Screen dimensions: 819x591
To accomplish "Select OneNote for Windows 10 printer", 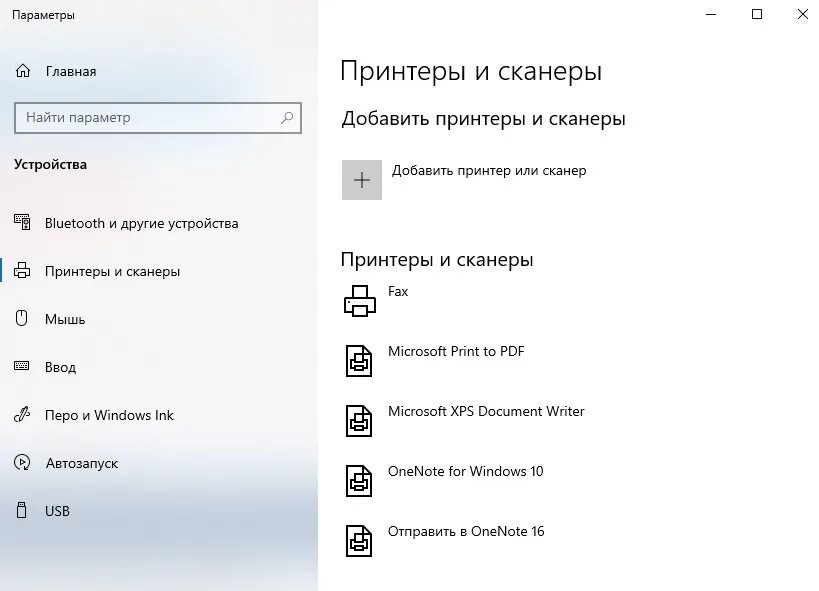I will click(x=465, y=471).
